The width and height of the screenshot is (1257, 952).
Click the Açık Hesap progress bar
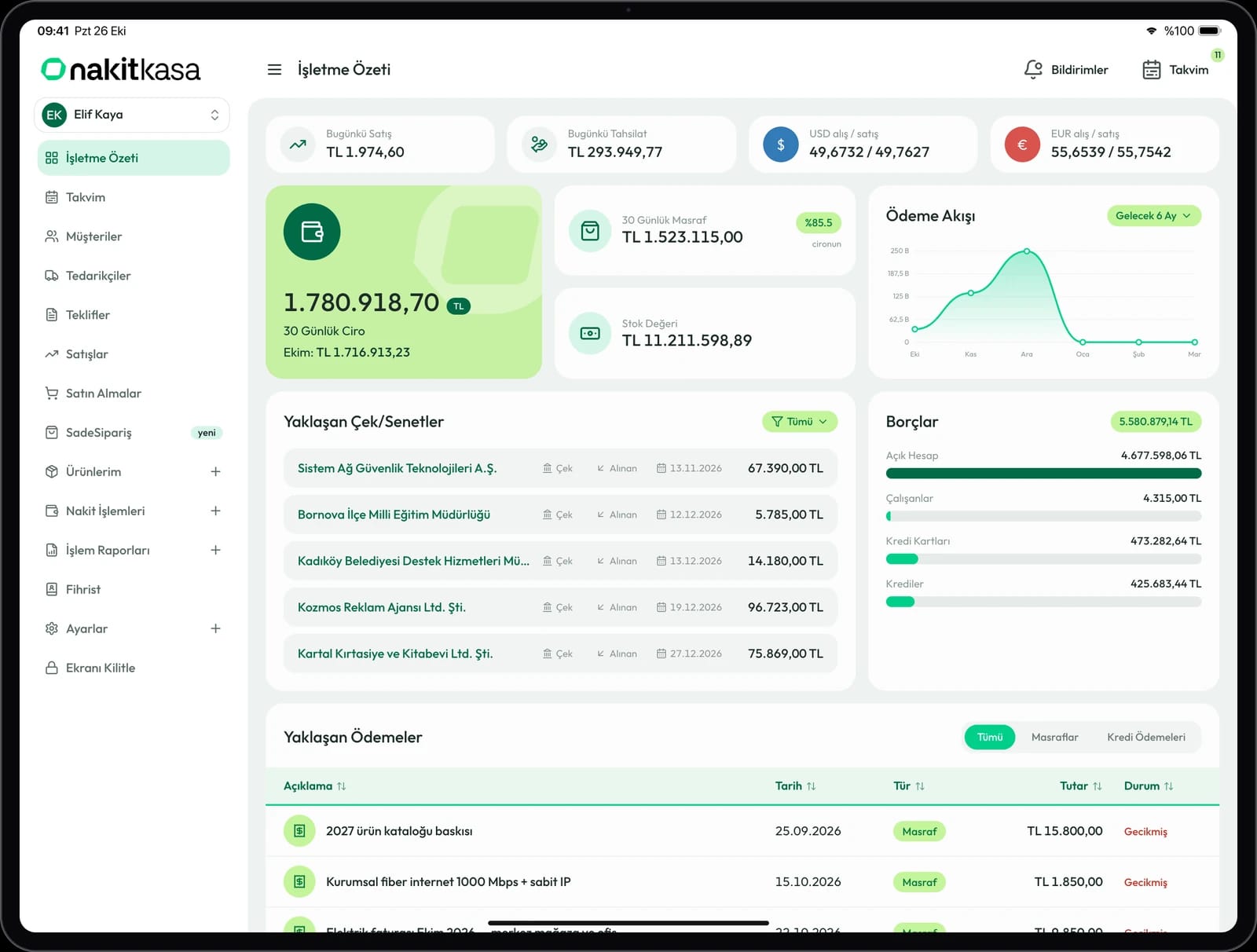point(1043,474)
